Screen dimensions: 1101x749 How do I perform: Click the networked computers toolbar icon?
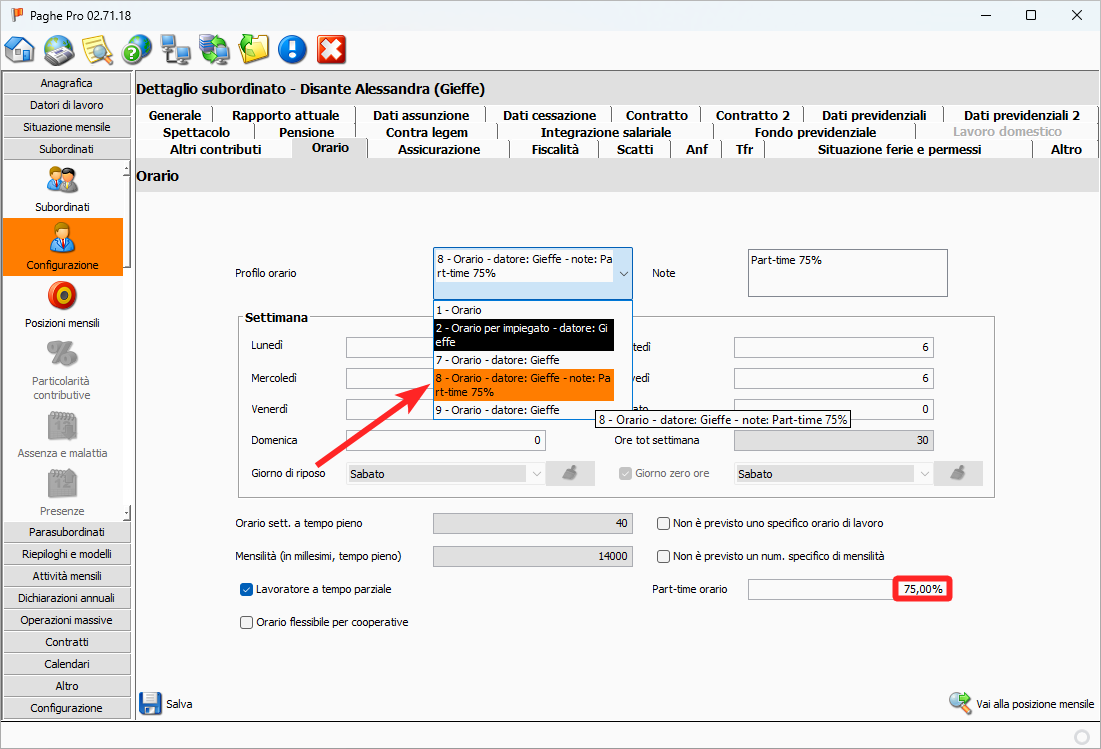(x=175, y=49)
